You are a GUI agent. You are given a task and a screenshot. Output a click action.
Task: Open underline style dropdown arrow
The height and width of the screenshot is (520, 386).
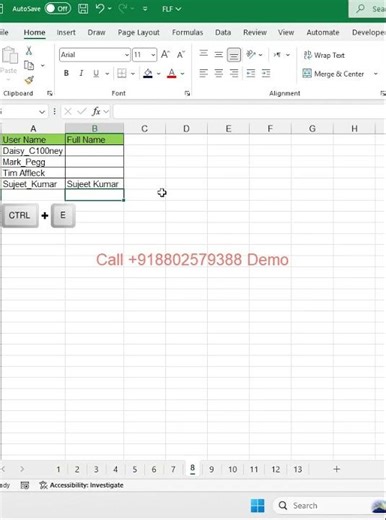[107, 74]
